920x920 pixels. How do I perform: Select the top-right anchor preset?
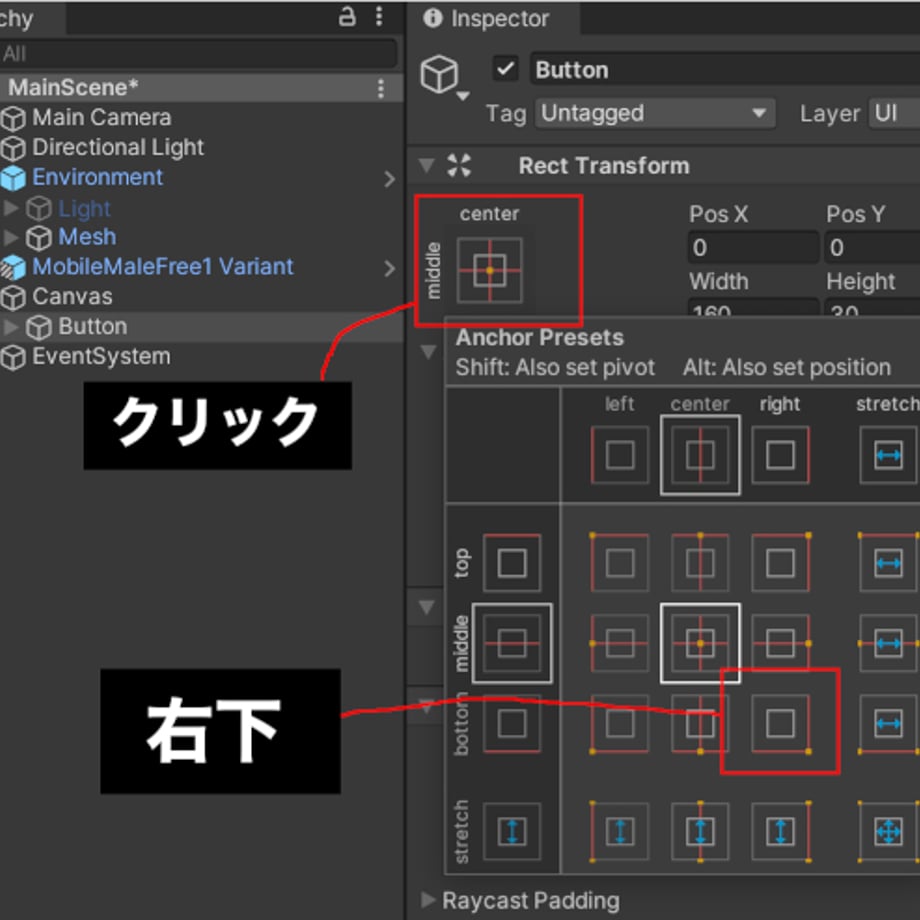coord(780,563)
